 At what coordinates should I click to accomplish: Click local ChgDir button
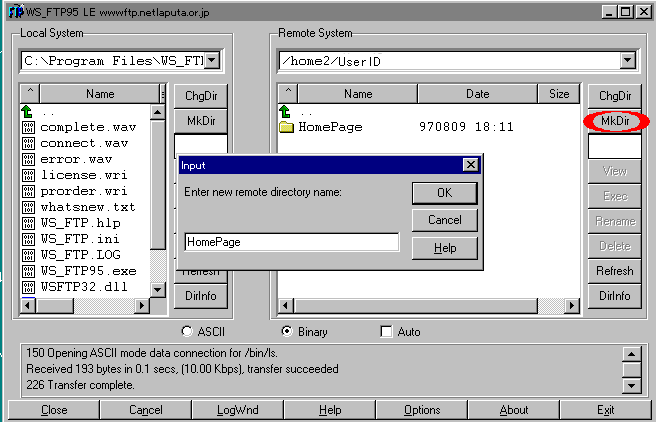tap(201, 96)
